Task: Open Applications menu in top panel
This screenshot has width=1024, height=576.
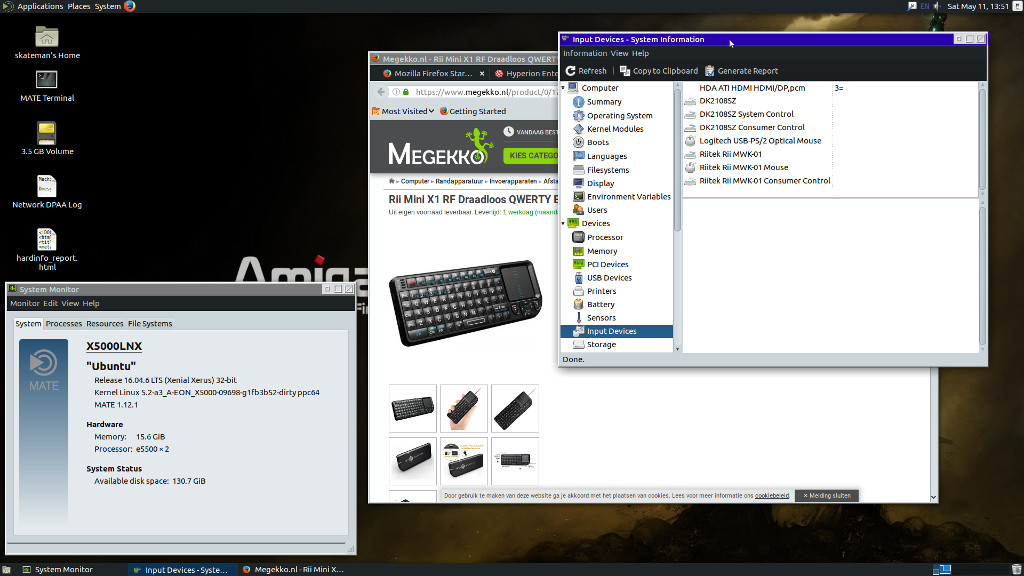Action: (x=40, y=6)
